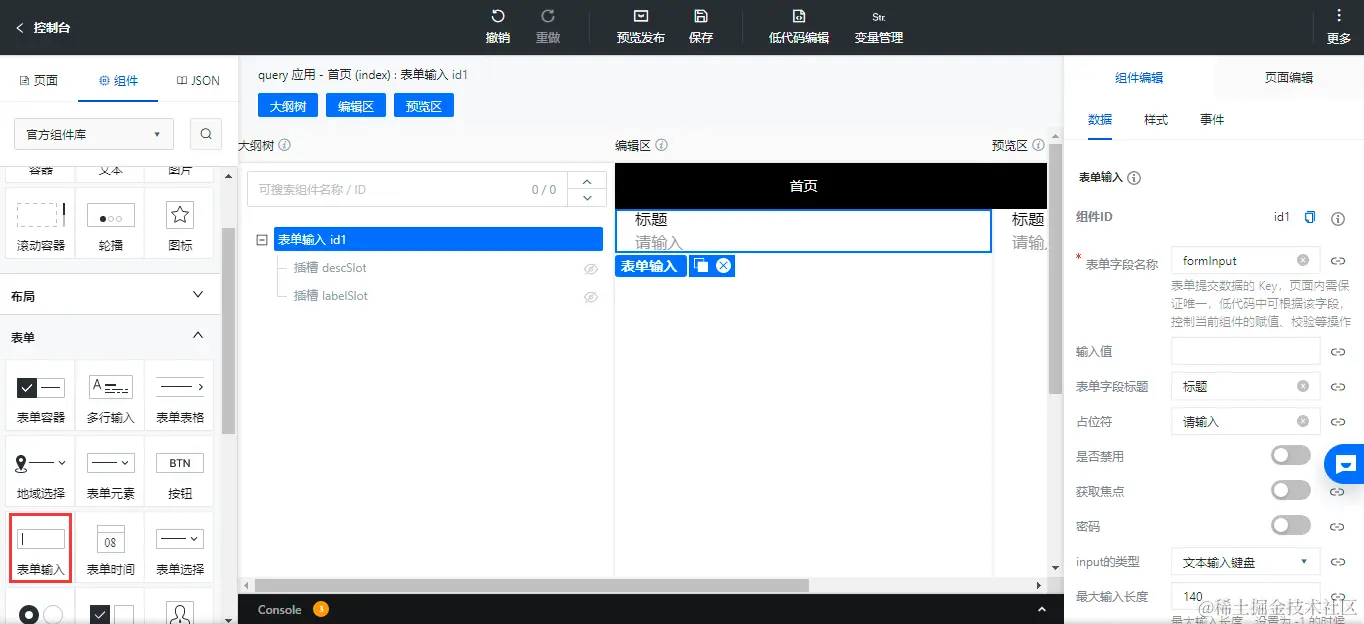Click the info icon beside 编辑区
This screenshot has height=624, width=1364.
click(661, 145)
